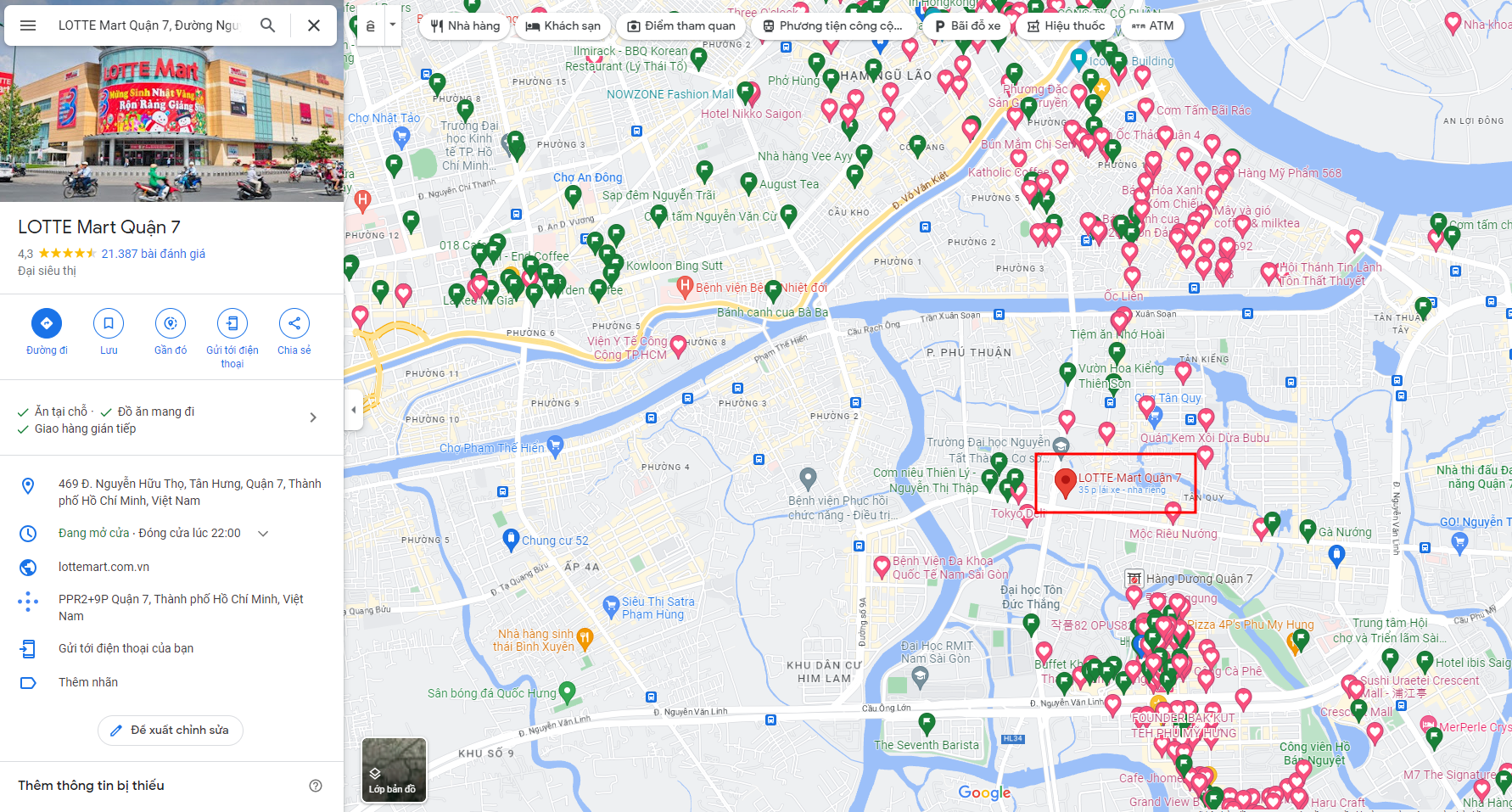Click the Thêm nhãn label icon
Screen dimensions: 1512x812
click(x=28, y=683)
